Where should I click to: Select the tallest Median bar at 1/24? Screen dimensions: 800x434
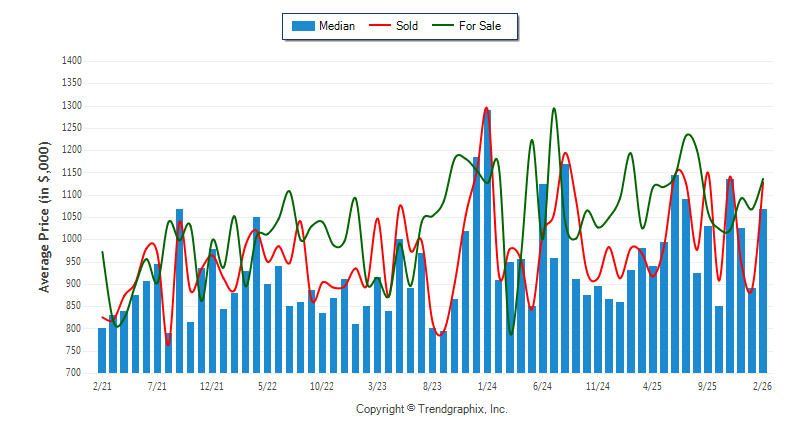coord(487,240)
